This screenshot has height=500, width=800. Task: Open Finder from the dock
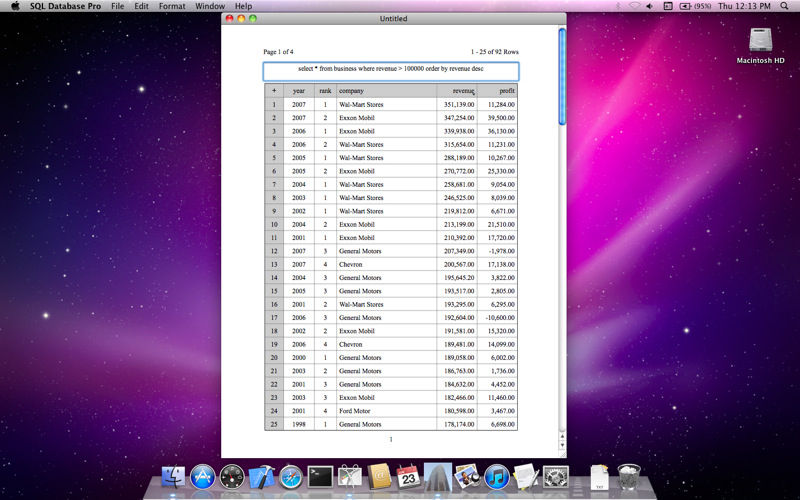click(x=173, y=478)
